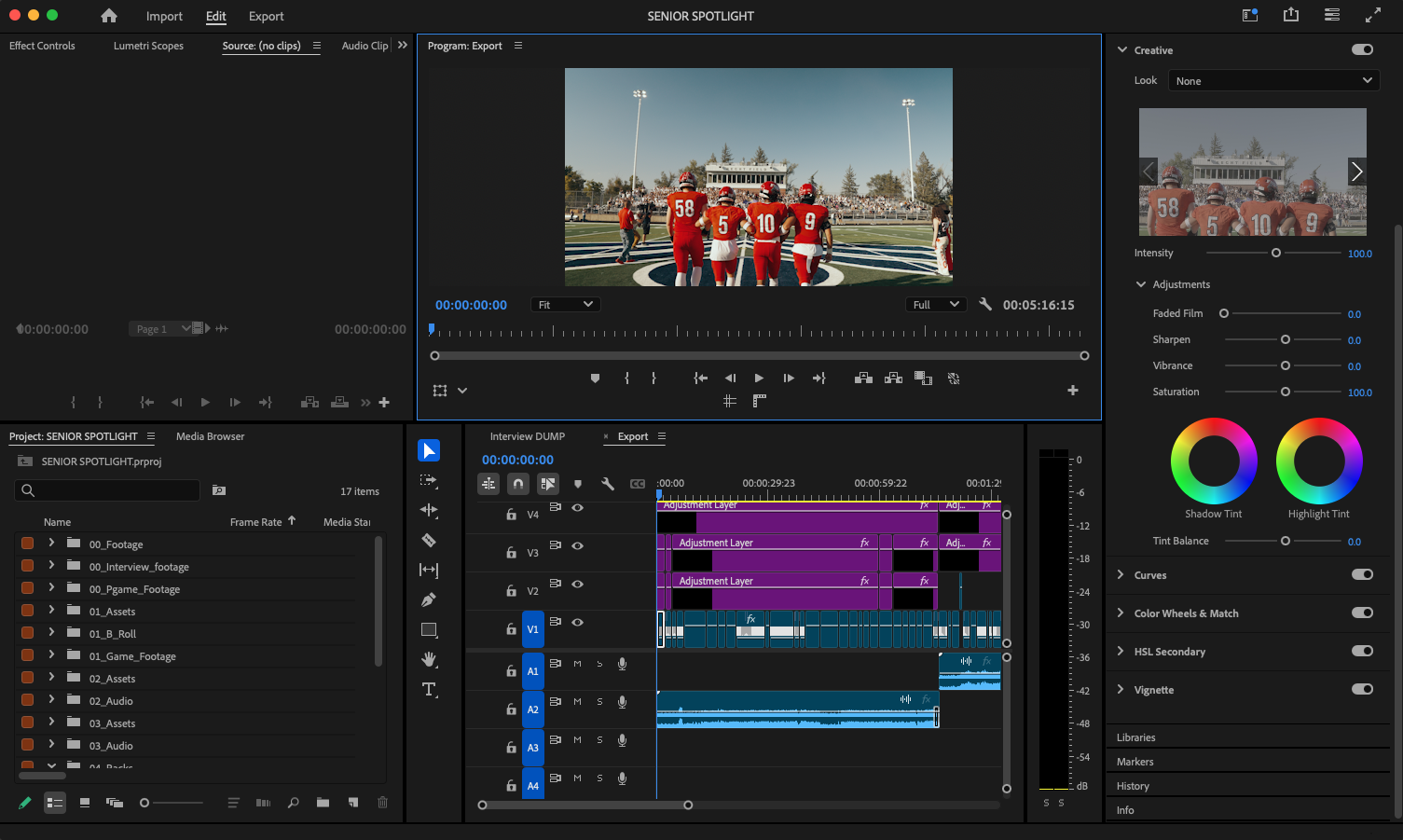
Task: Select the Slip tool
Action: tap(429, 570)
